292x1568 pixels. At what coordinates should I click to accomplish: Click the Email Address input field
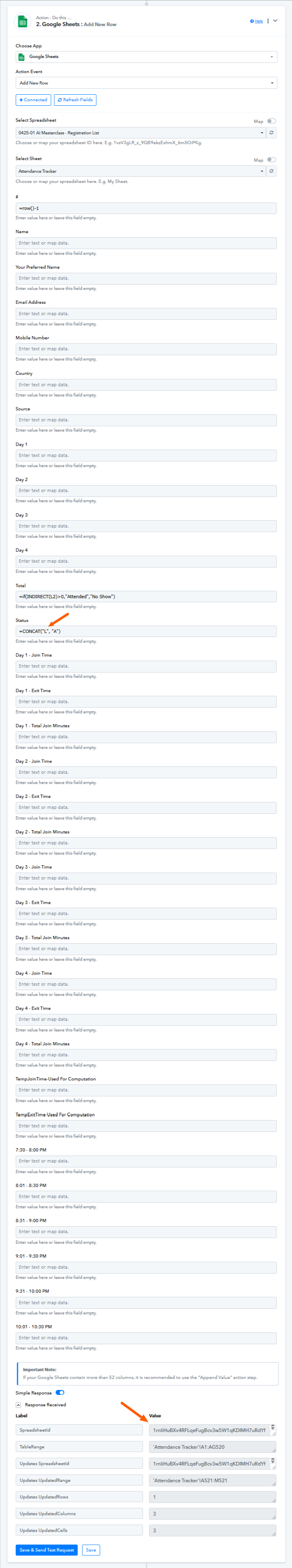click(146, 314)
